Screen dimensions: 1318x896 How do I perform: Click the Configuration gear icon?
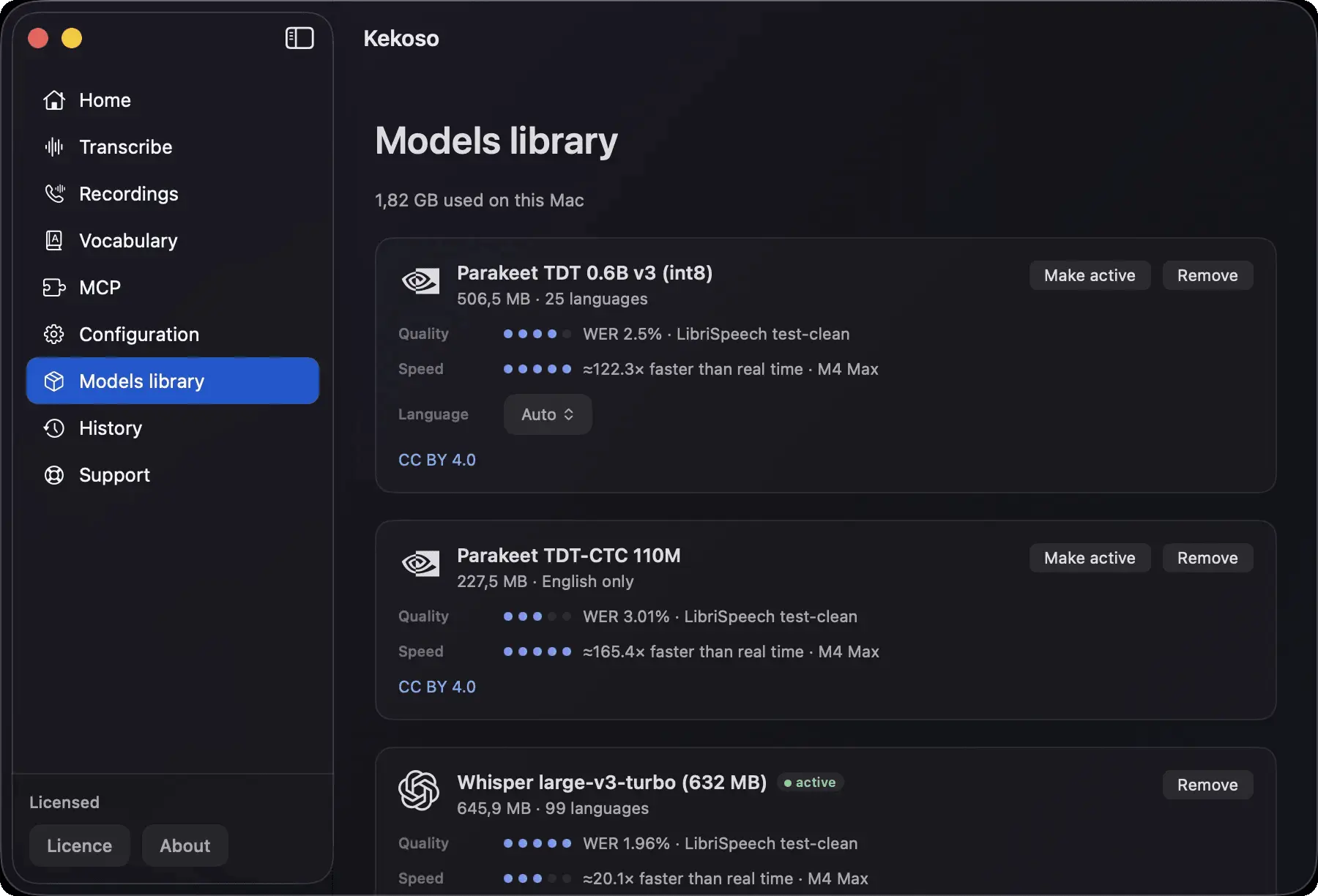(54, 335)
